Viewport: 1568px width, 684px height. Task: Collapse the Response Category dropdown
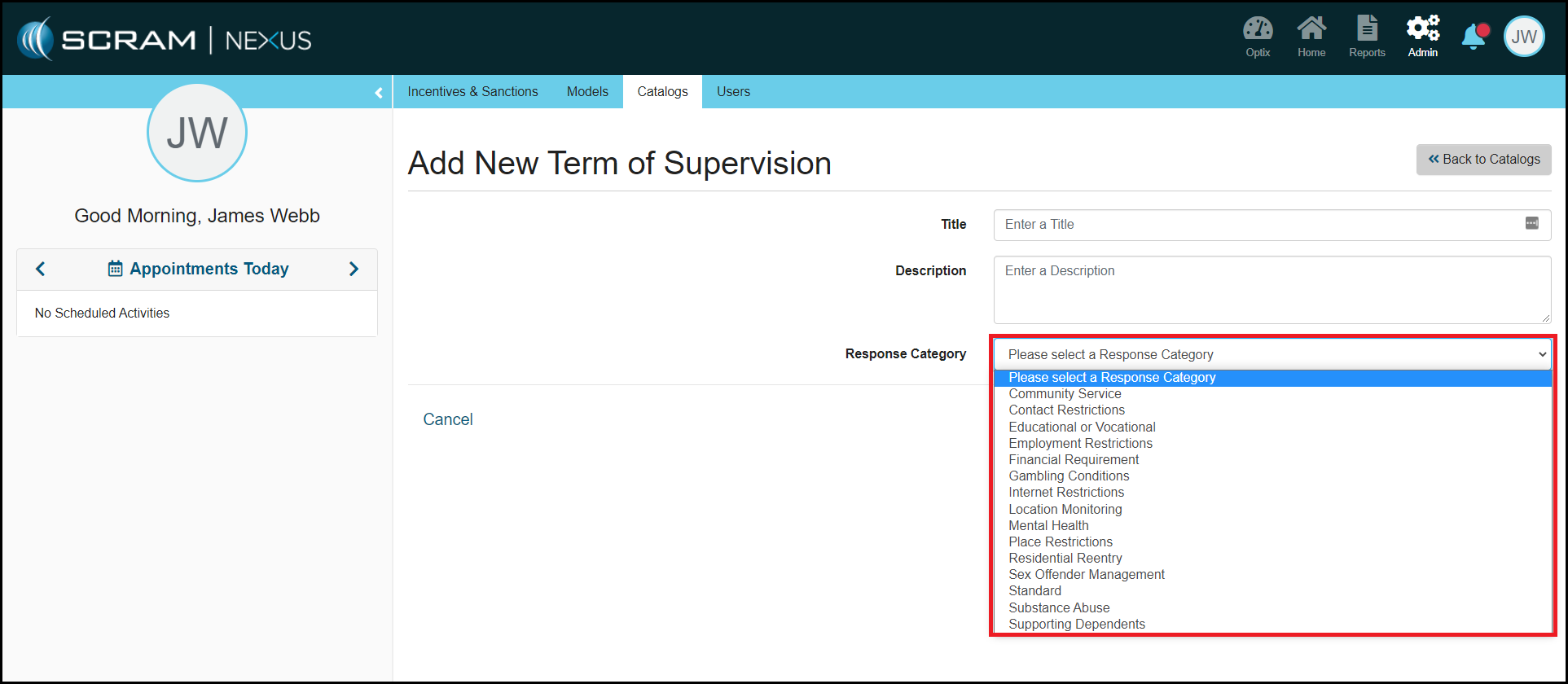(x=1541, y=354)
